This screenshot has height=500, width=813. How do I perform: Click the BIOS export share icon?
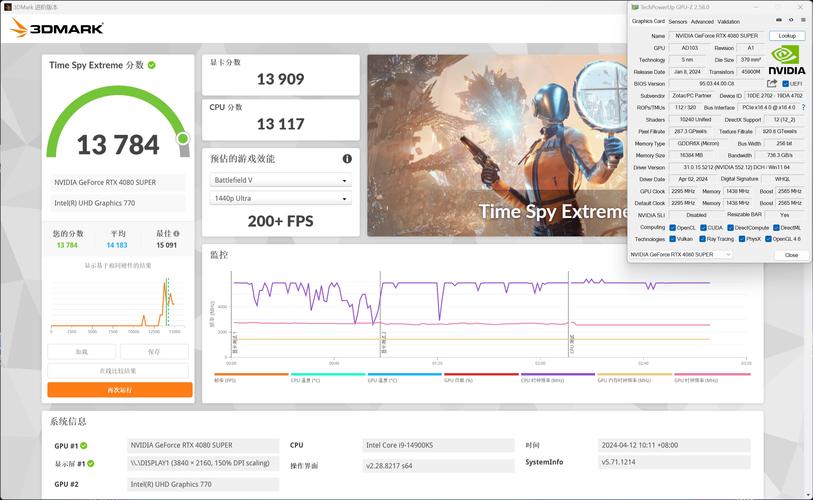click(772, 84)
